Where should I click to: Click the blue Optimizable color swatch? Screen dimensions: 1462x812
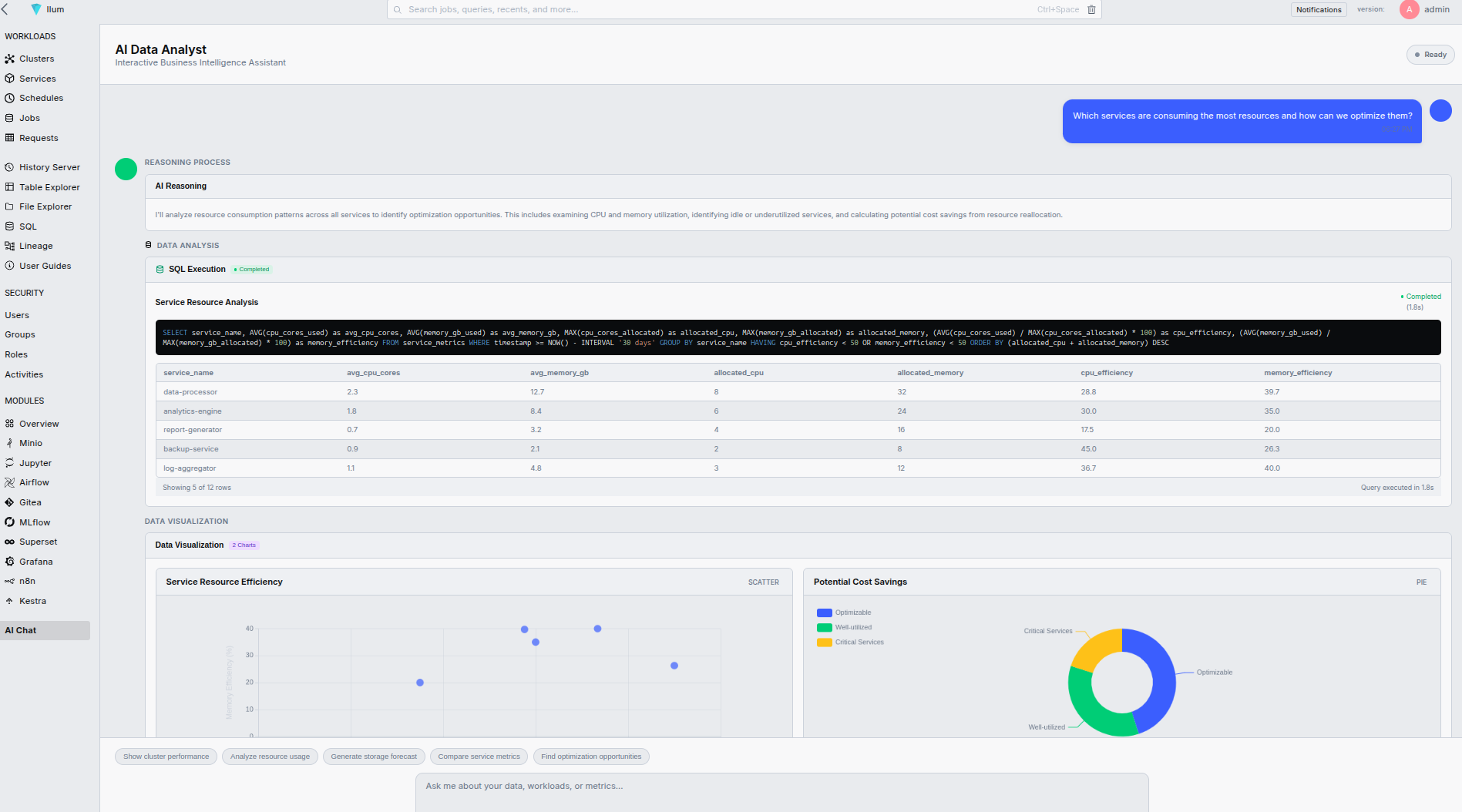pyautogui.click(x=824, y=612)
